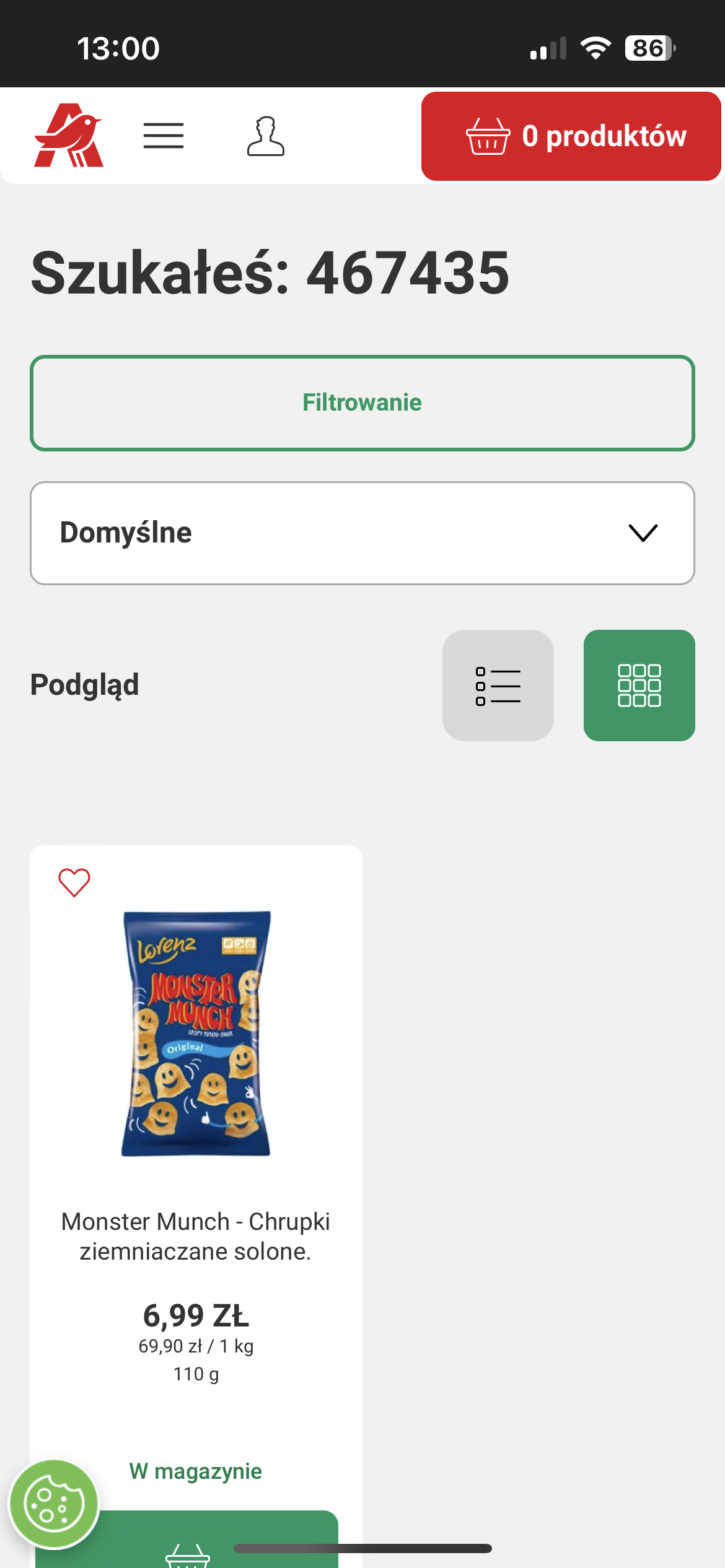Screen dimensions: 725x1568
Task: Open the hamburger navigation menu
Action: (164, 136)
